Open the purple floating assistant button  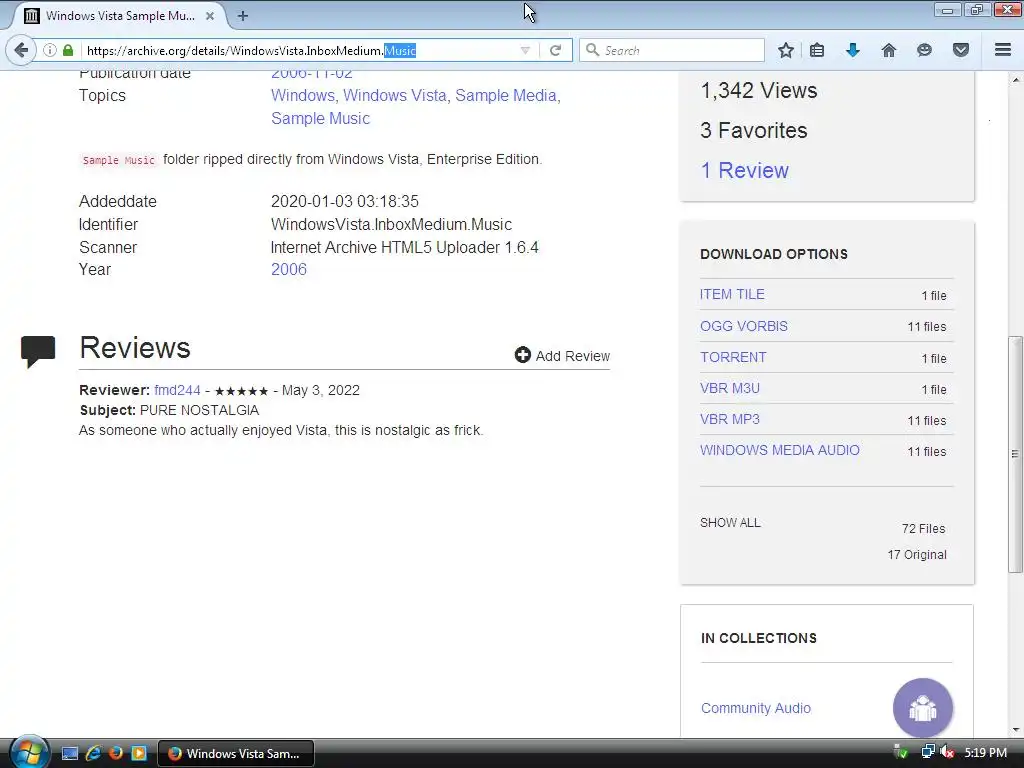click(923, 708)
